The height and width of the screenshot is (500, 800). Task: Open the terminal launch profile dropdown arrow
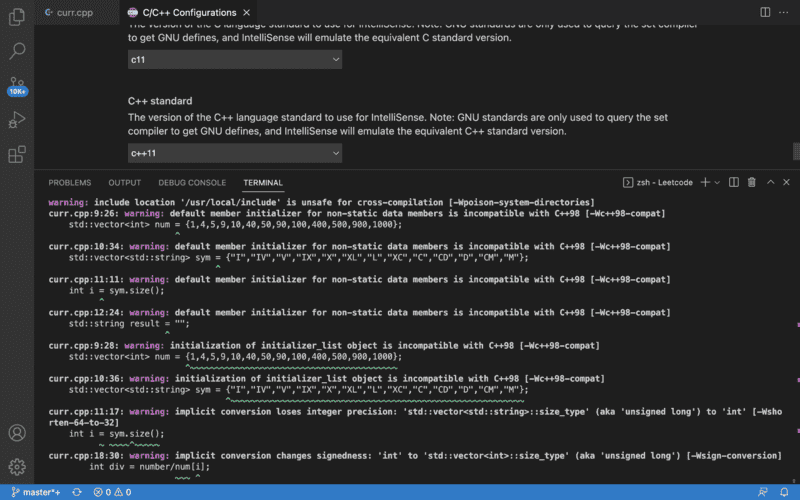click(x=717, y=183)
